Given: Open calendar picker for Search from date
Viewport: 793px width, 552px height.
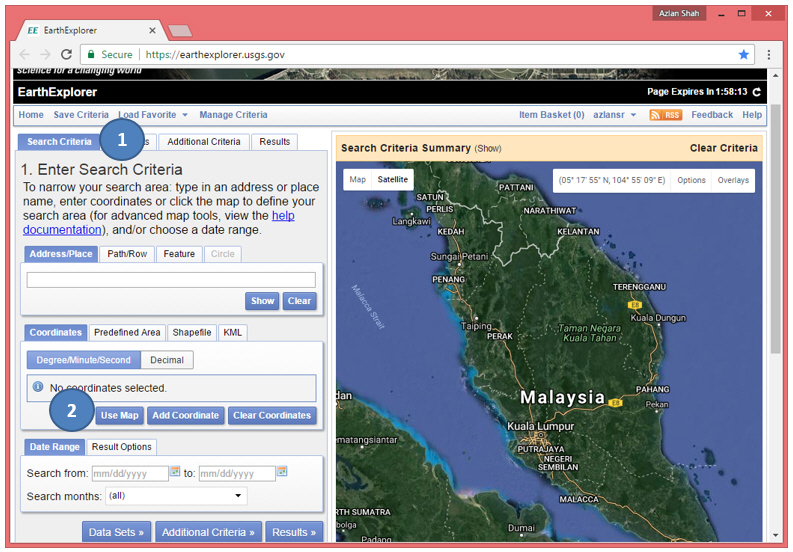Looking at the screenshot, I should [175, 471].
